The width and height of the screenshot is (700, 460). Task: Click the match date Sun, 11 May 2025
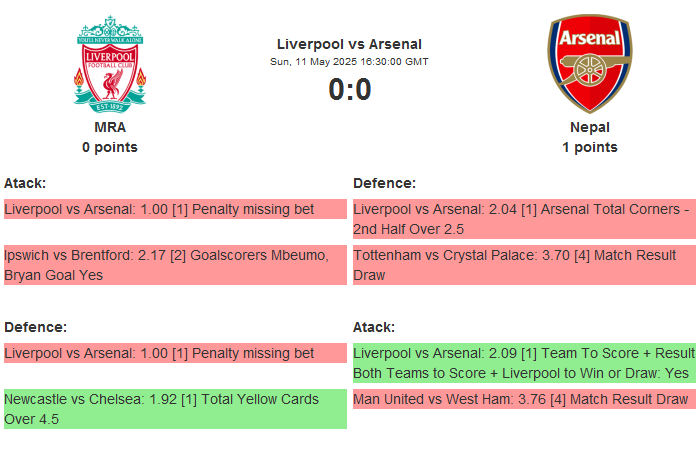pos(349,61)
